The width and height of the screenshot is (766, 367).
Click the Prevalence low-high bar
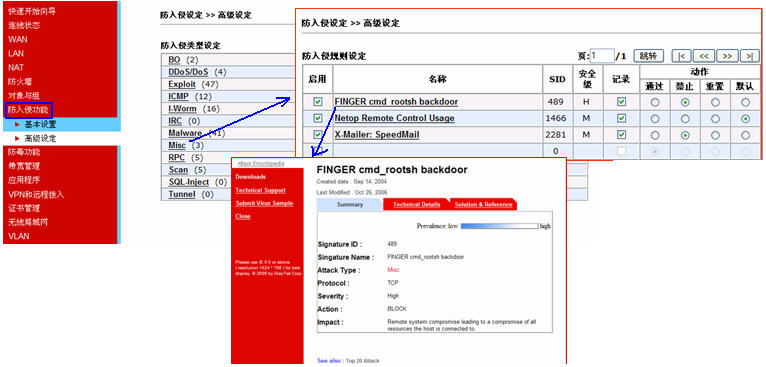click(499, 226)
